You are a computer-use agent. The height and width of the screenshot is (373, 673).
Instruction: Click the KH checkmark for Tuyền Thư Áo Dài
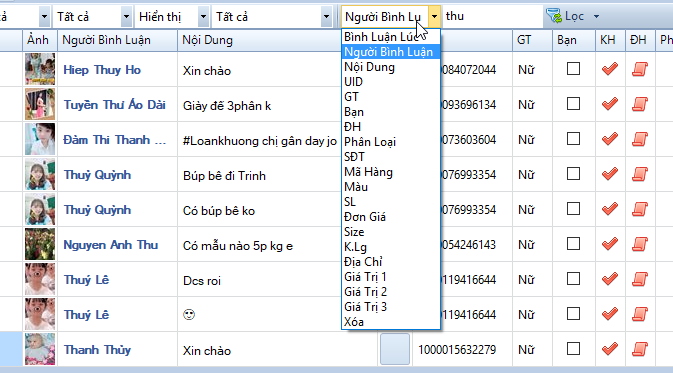coord(609,104)
